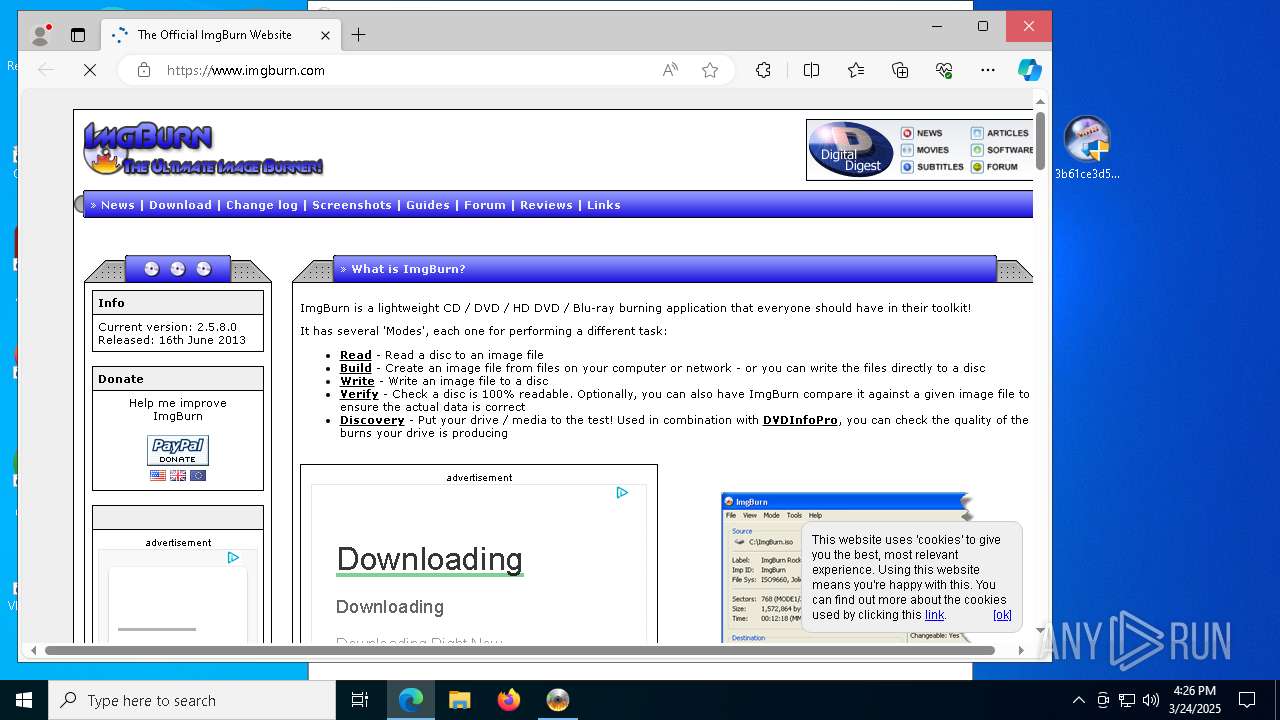Image resolution: width=1280 pixels, height=720 pixels.
Task: Follow the DVDInfoPro link
Action: (800, 420)
